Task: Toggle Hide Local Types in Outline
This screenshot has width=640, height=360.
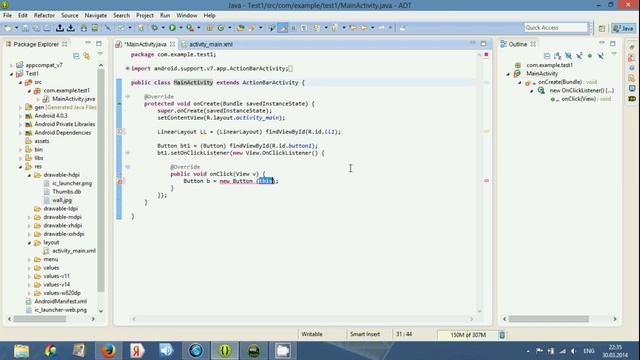Action: 600,56
